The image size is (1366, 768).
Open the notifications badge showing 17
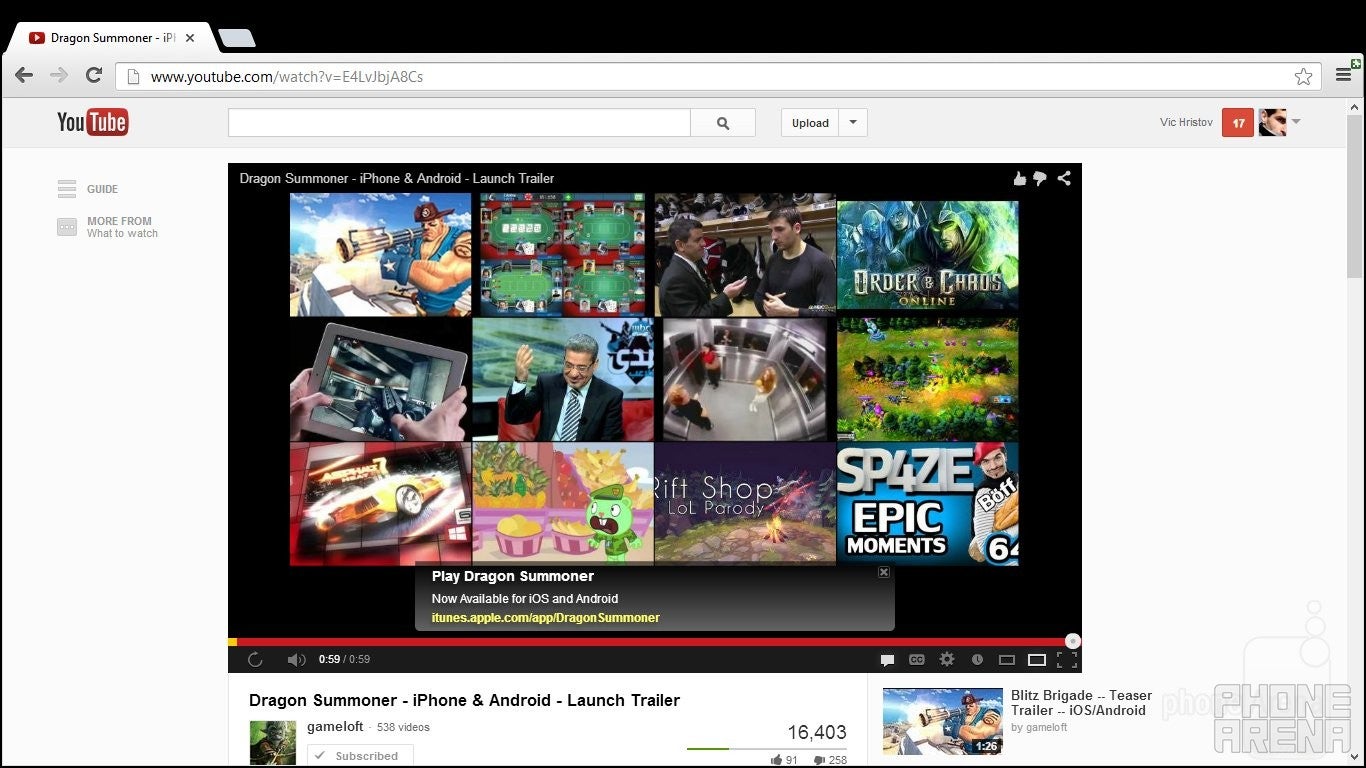pyautogui.click(x=1238, y=123)
